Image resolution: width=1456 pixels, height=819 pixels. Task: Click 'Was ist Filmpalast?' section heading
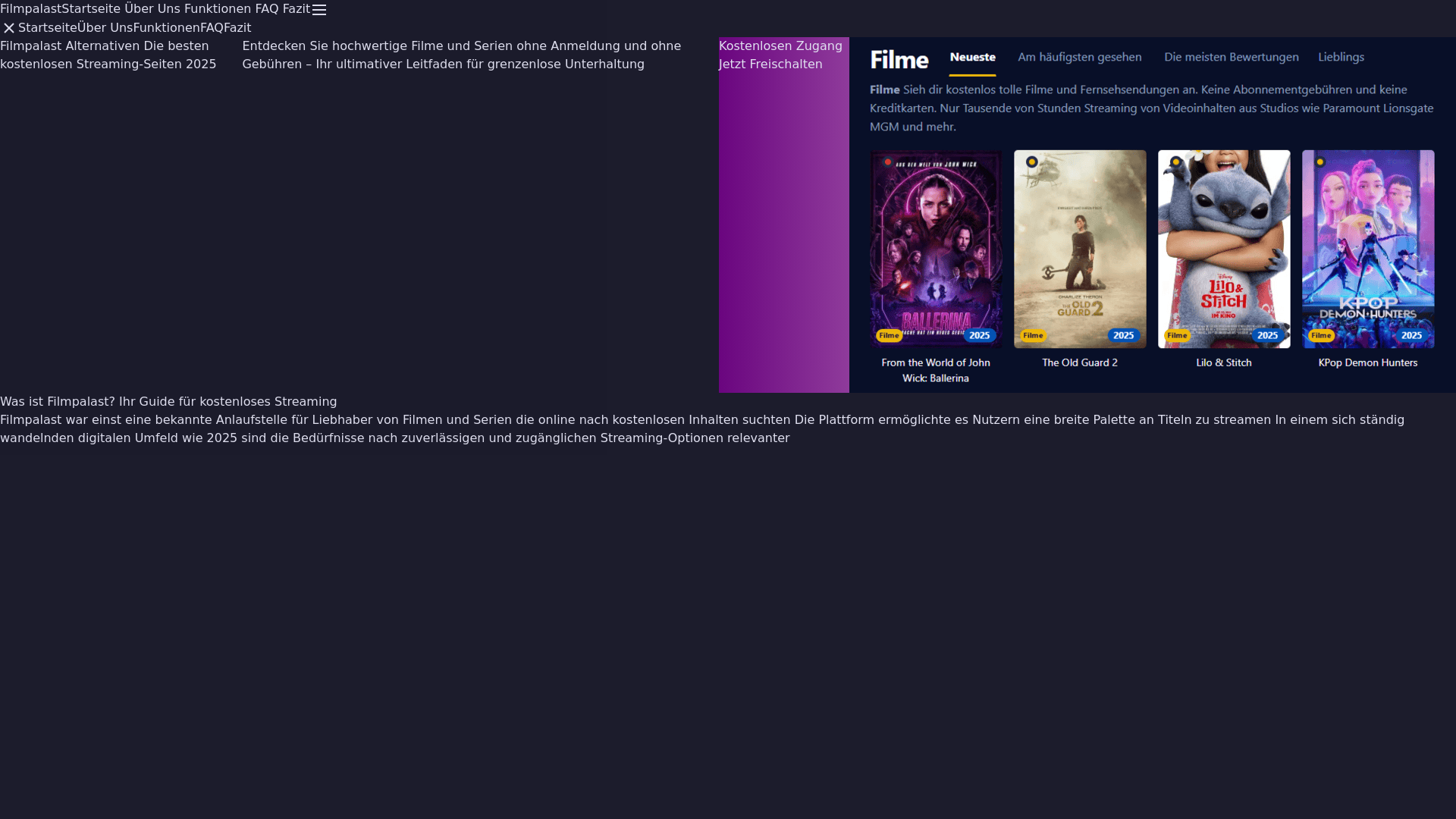coord(168,402)
